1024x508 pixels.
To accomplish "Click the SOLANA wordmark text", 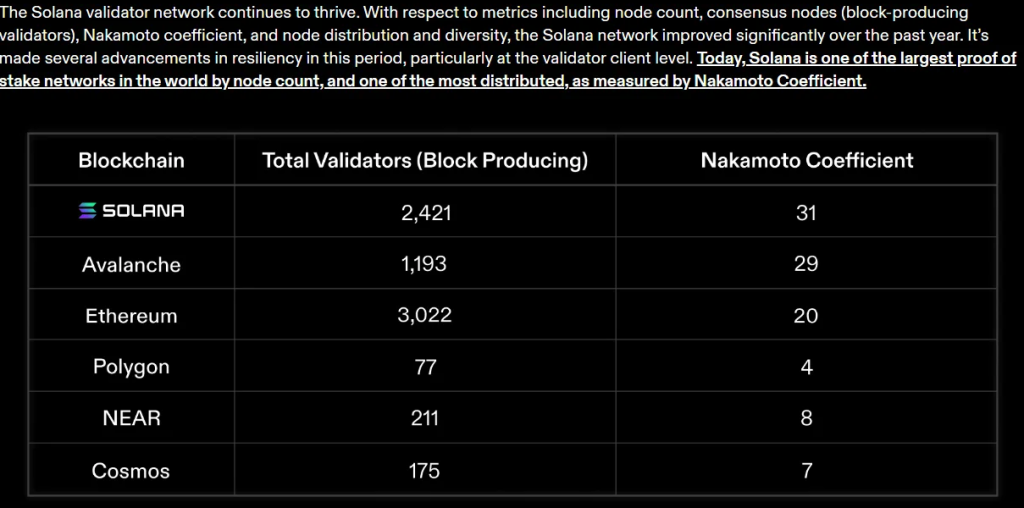I will [x=142, y=211].
